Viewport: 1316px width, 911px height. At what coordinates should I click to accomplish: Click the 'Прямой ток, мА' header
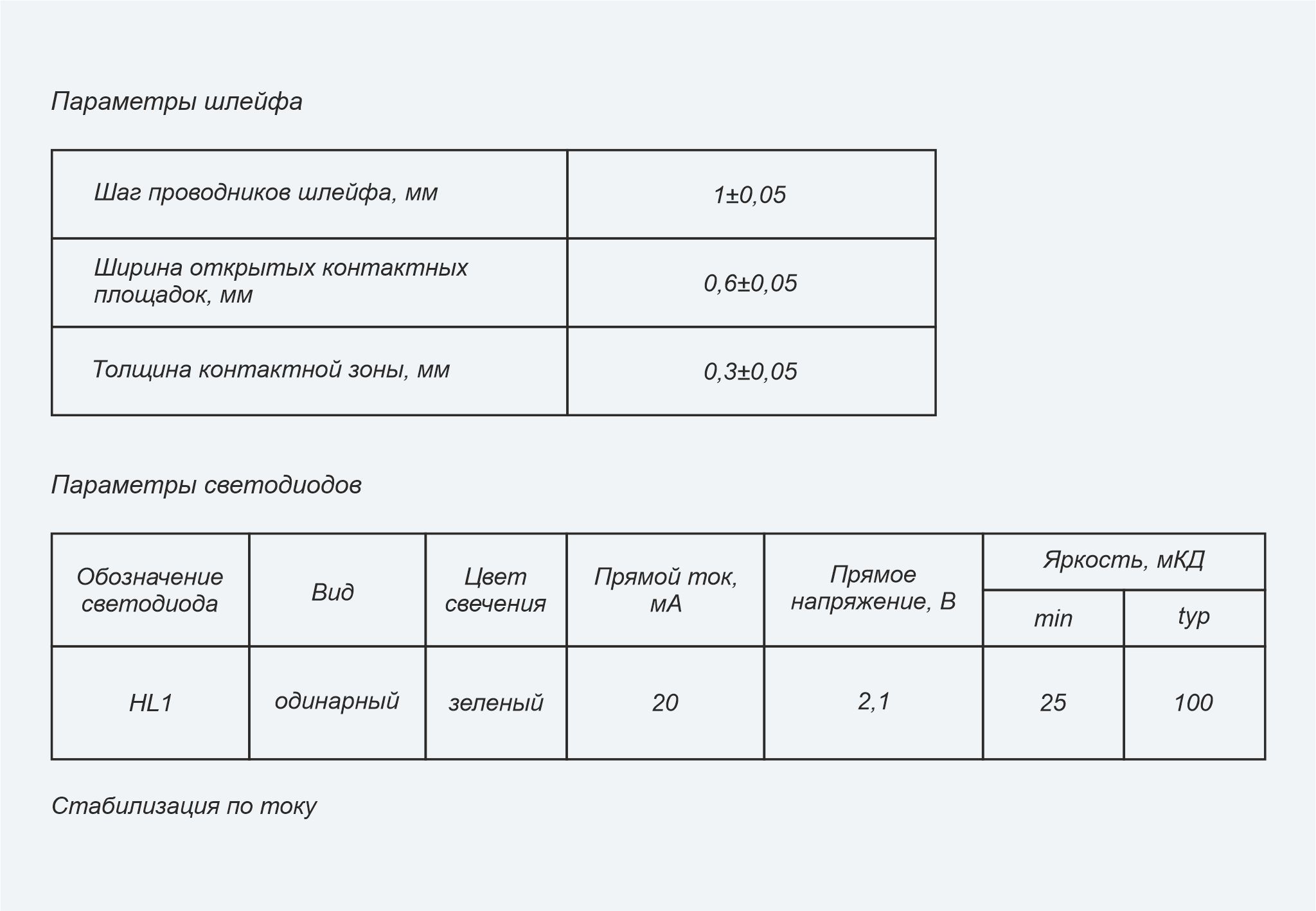click(x=666, y=590)
